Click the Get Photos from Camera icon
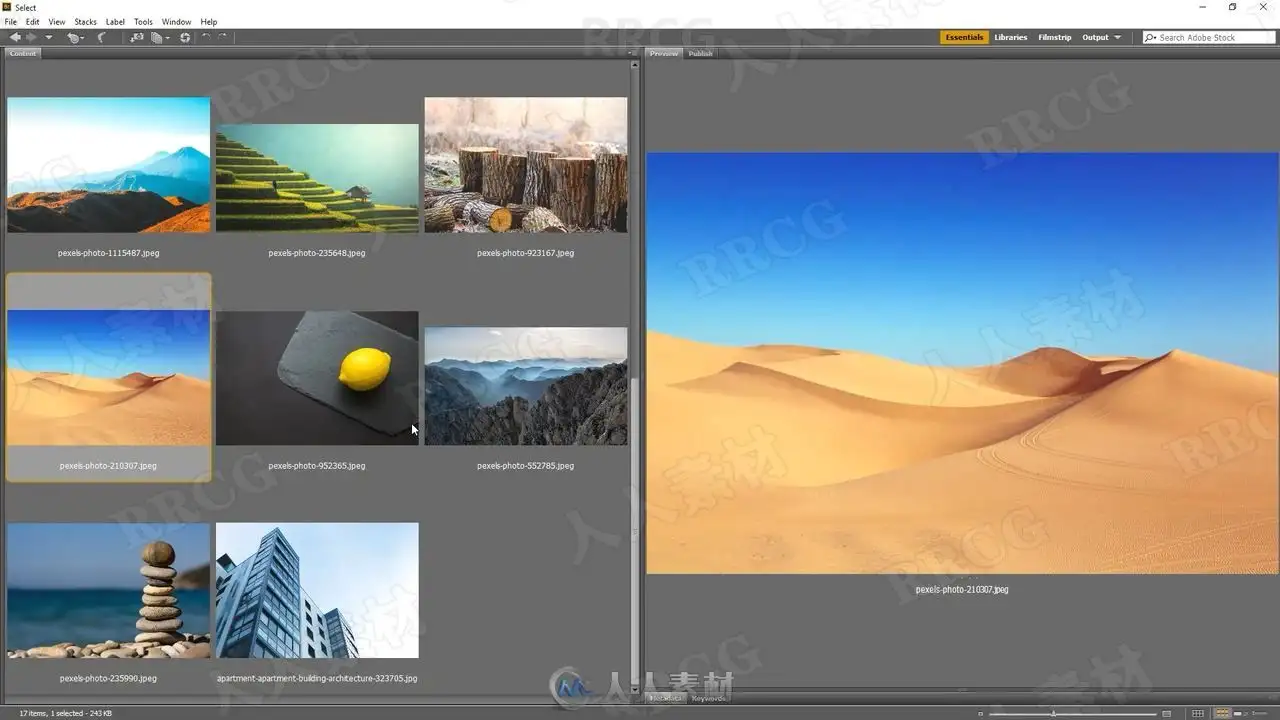 [x=137, y=37]
